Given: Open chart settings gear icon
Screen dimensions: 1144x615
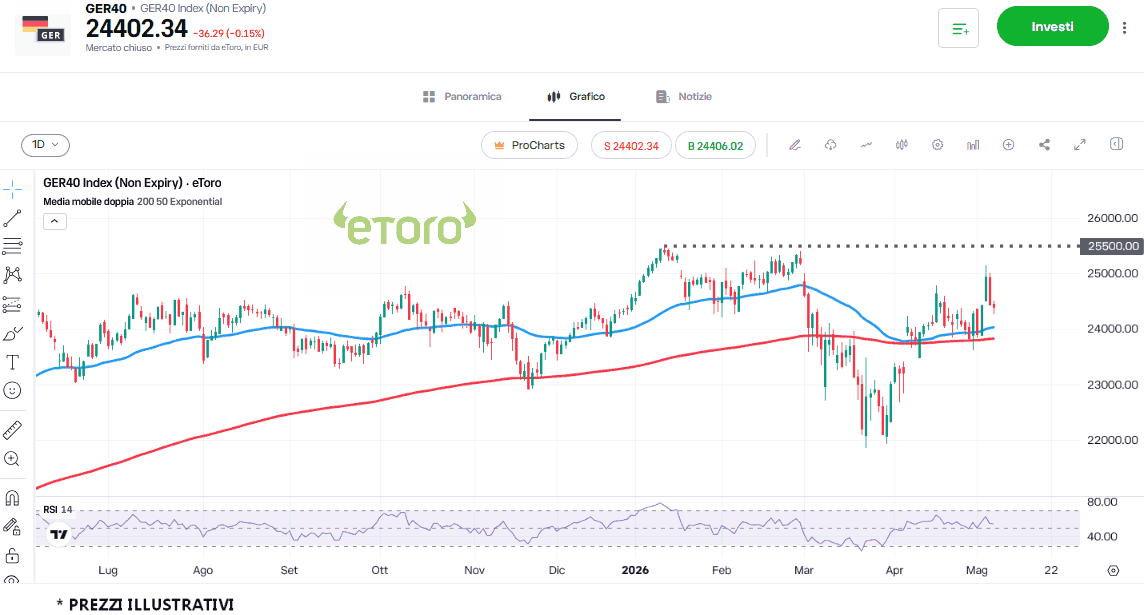Looking at the screenshot, I should 938,145.
